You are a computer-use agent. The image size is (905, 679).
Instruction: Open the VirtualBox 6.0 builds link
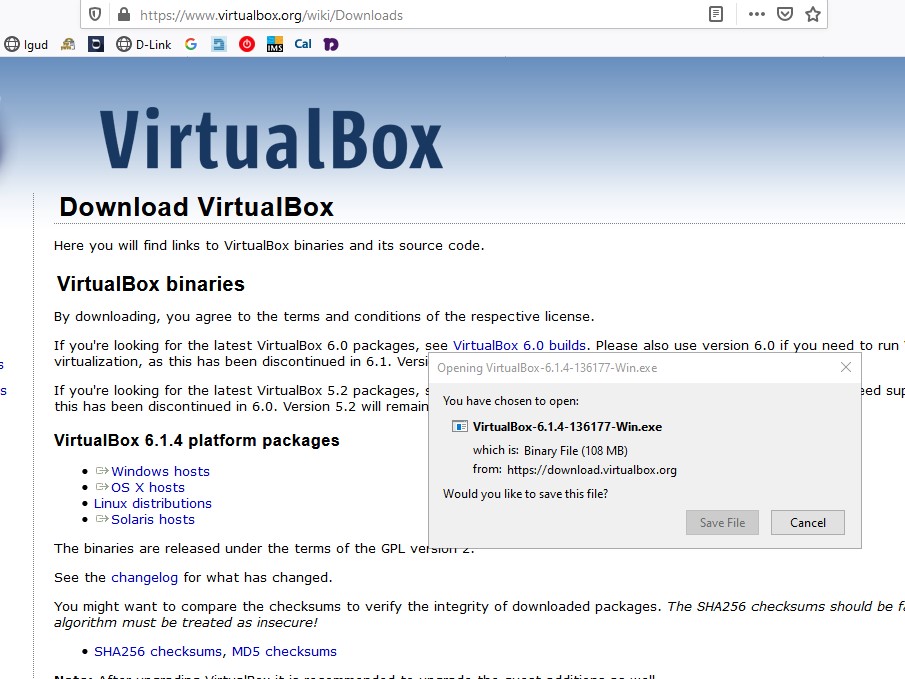(519, 345)
